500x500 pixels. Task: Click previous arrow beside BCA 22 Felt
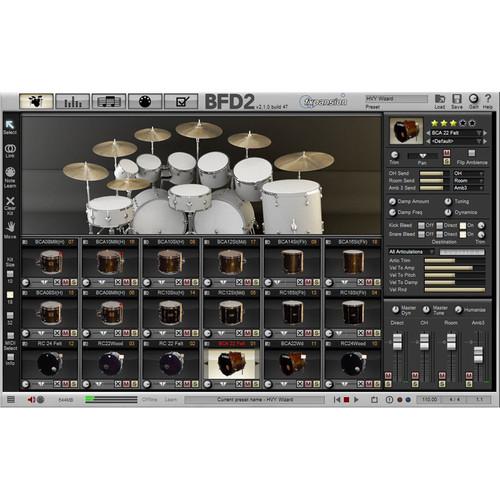tap(428, 133)
